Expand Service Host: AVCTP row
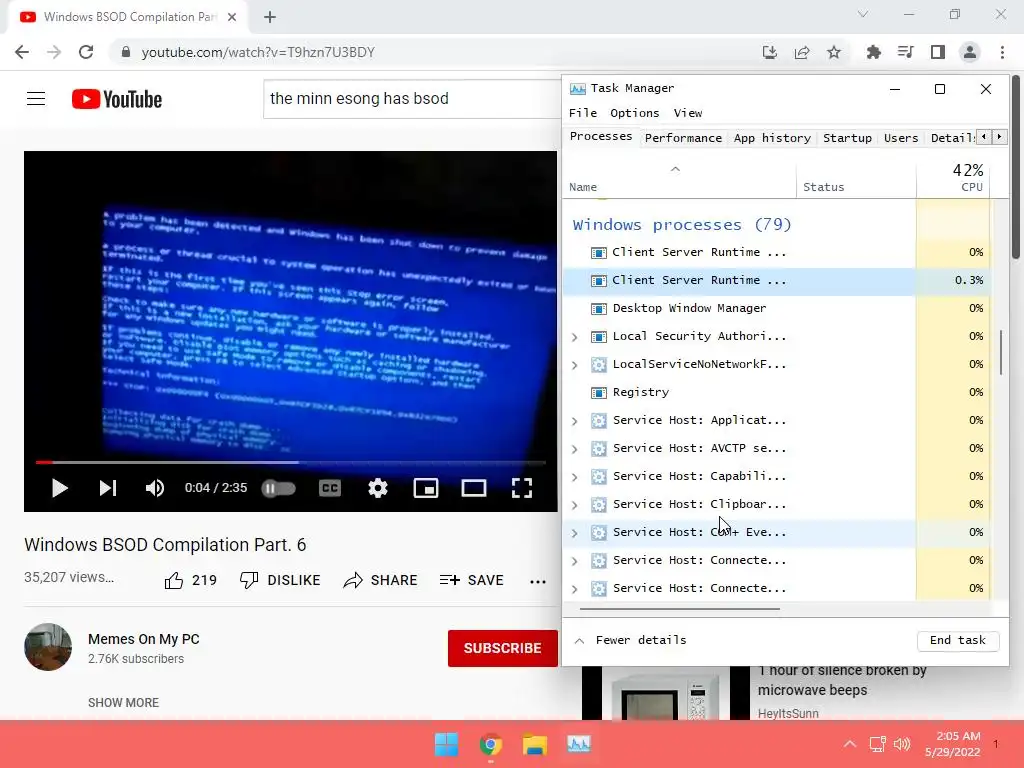This screenshot has height=768, width=1024. click(x=575, y=449)
